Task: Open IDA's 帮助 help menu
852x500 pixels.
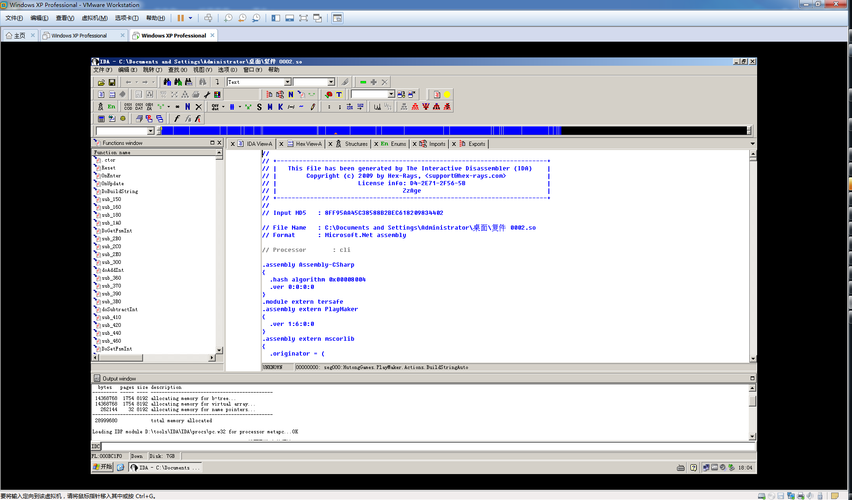Action: point(274,70)
